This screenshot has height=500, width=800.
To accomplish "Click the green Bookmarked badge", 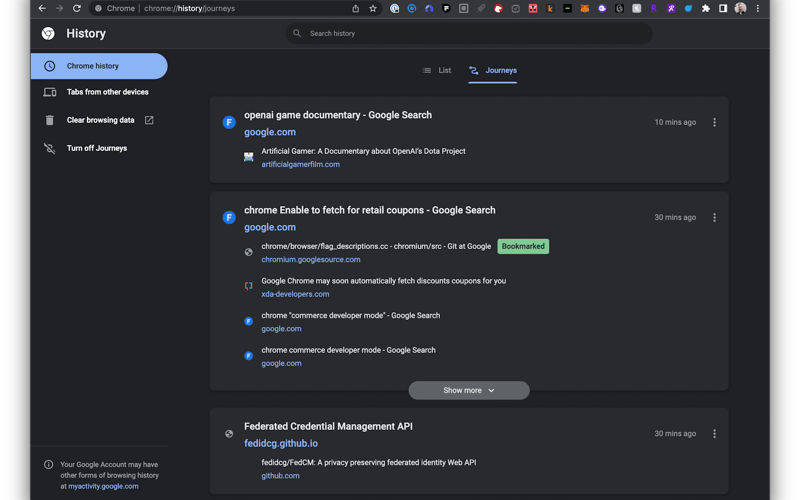I will (x=523, y=246).
